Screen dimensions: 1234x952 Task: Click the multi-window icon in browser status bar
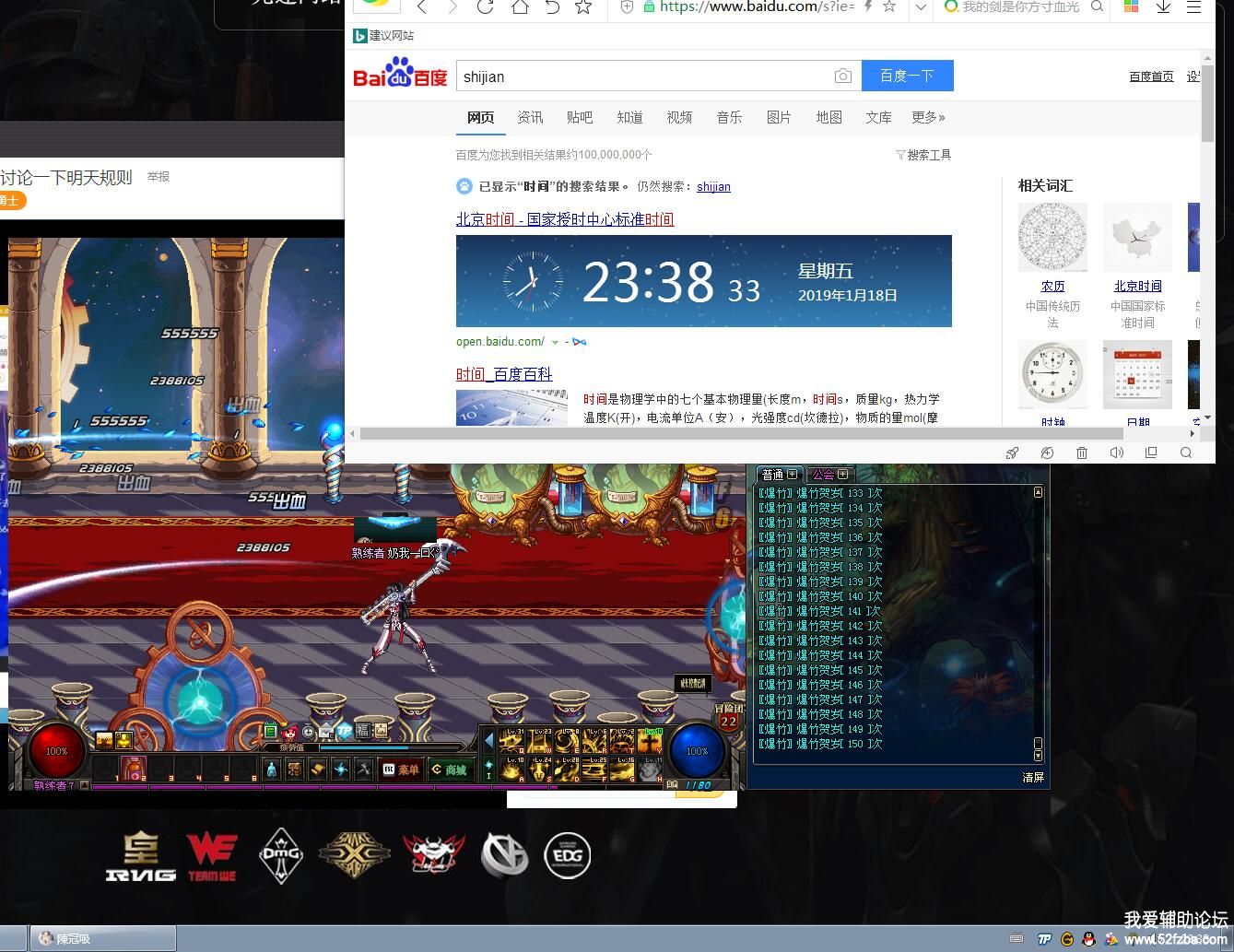pyautogui.click(x=1151, y=452)
